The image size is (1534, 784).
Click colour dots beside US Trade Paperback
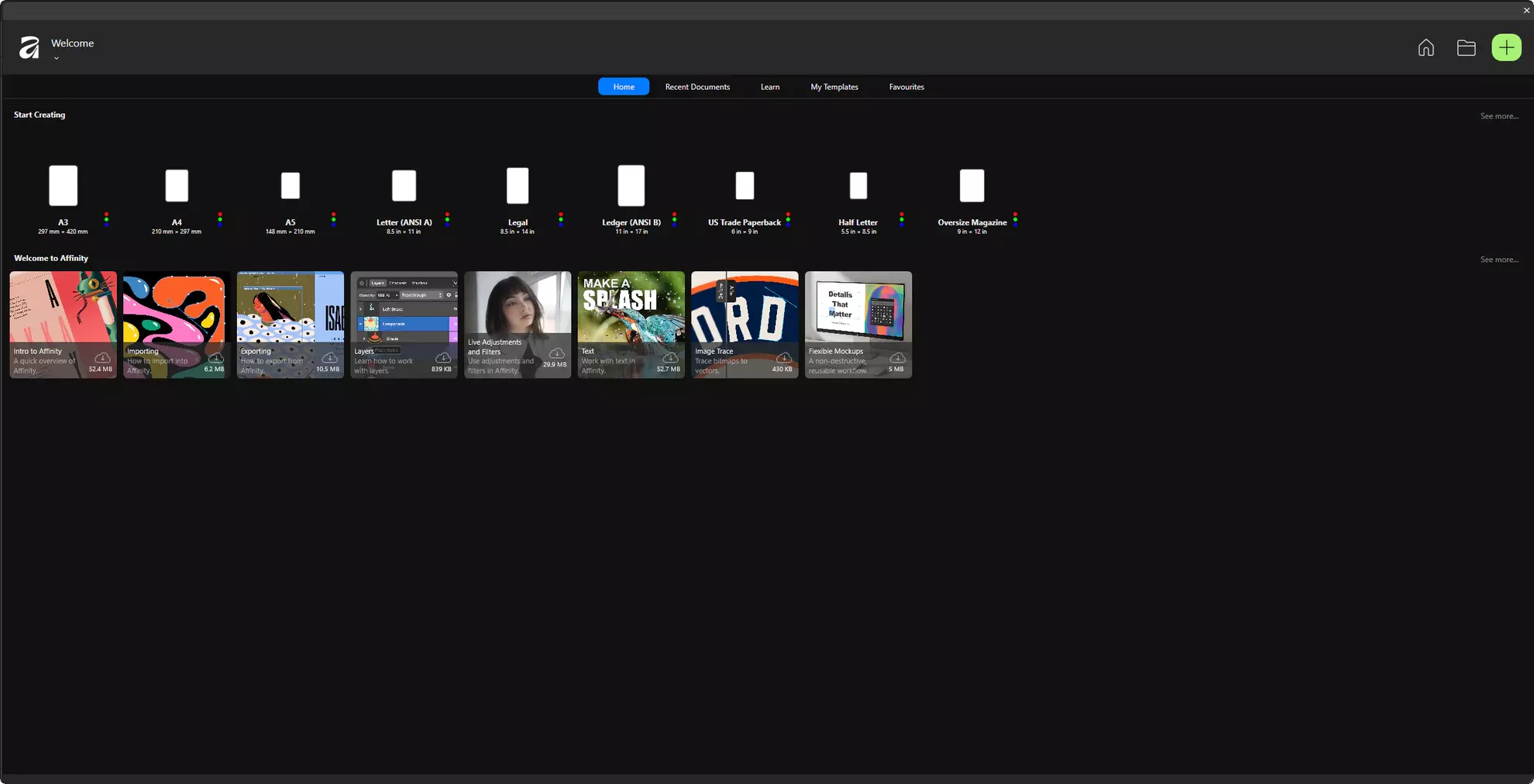(x=788, y=218)
